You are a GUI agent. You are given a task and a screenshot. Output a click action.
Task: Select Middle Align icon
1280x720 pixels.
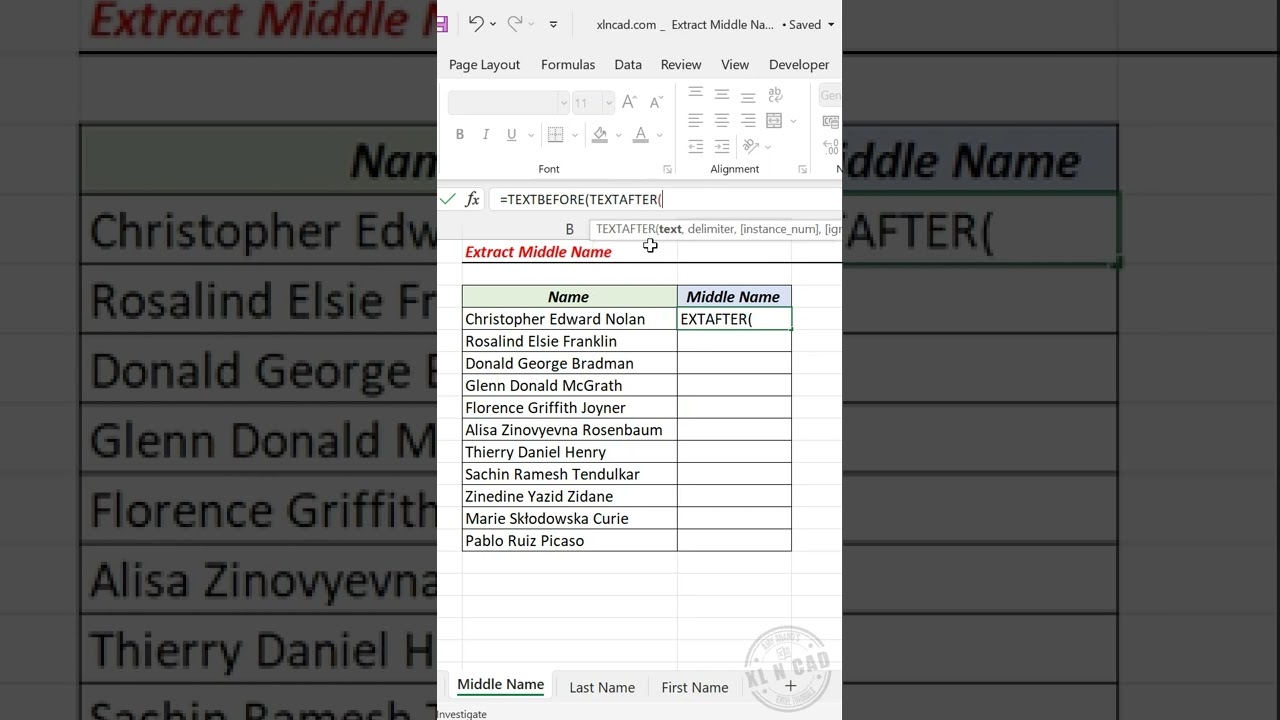pos(721,94)
